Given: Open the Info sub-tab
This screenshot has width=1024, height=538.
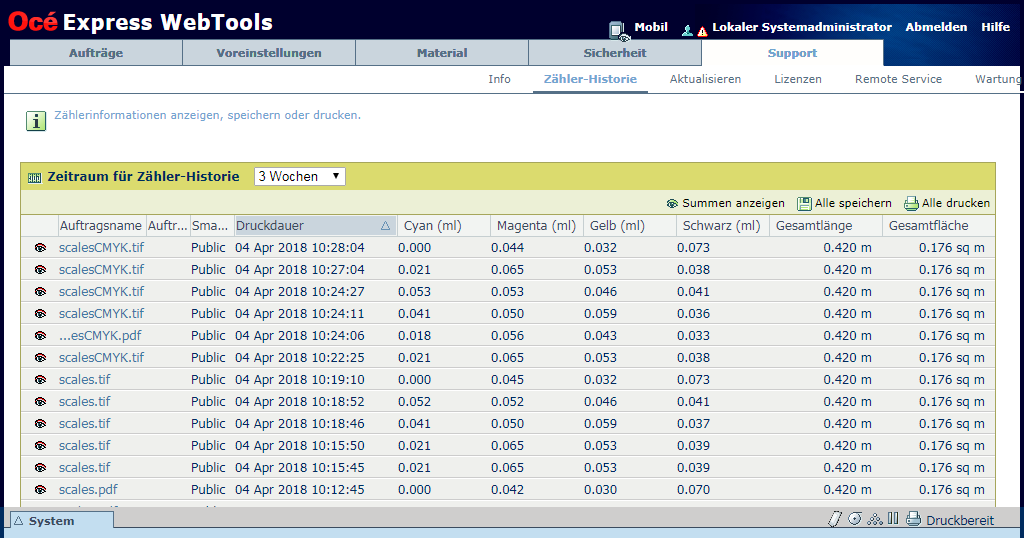Looking at the screenshot, I should (500, 79).
